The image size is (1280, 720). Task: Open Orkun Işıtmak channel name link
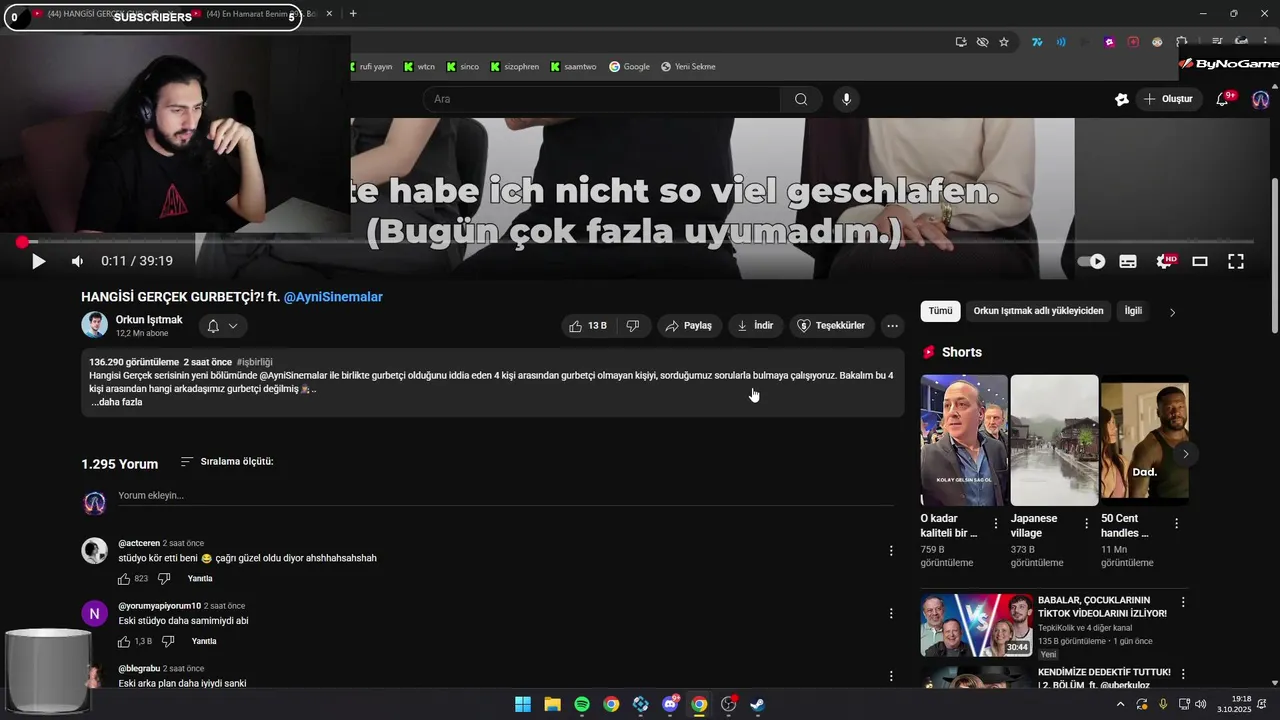[149, 320]
